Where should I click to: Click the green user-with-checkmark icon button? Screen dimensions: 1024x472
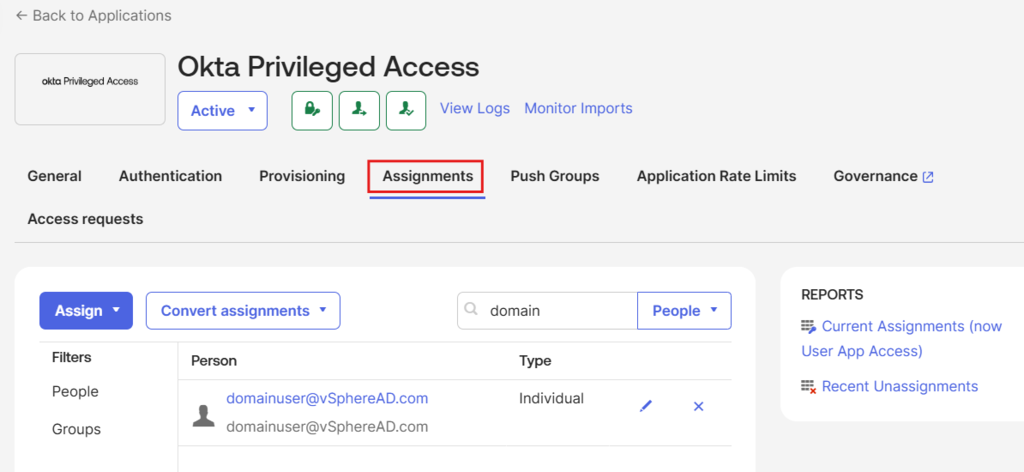pos(406,111)
